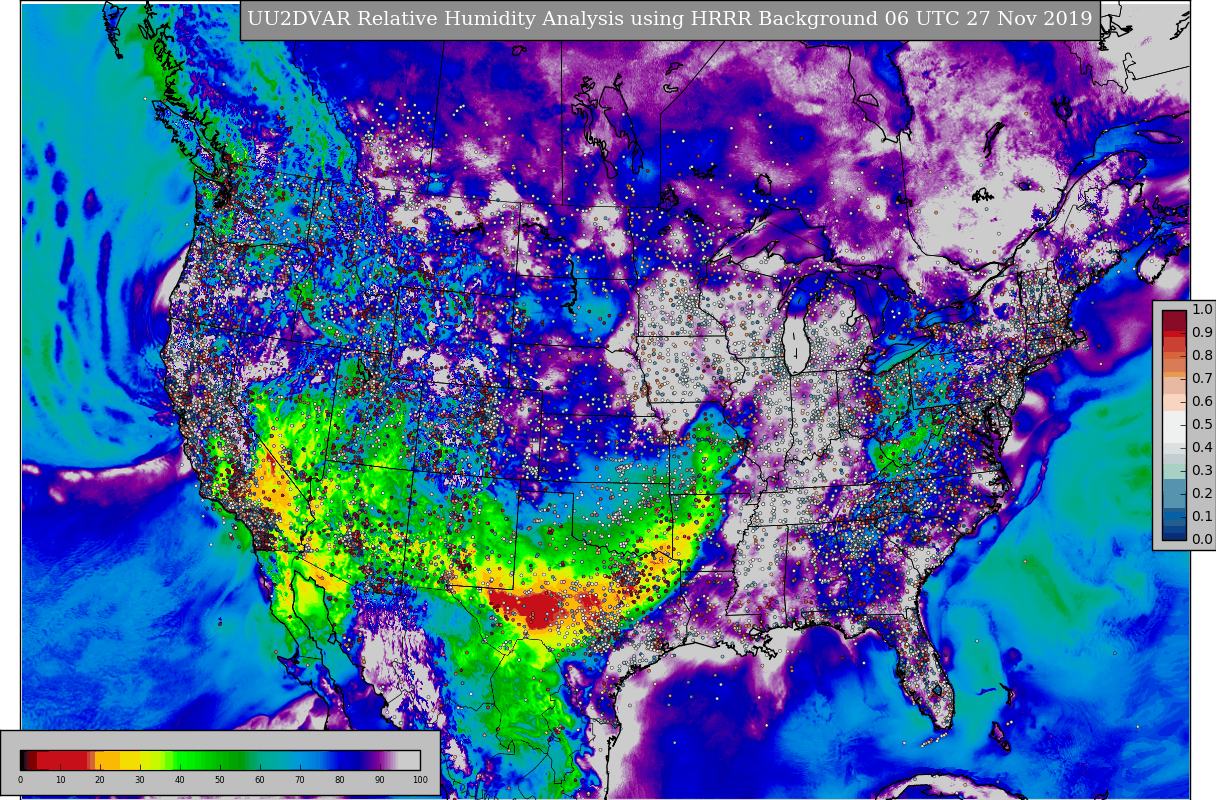Click the 70 tick label on the humidity colorbar
Image resolution: width=1216 pixels, height=800 pixels.
pos(300,780)
